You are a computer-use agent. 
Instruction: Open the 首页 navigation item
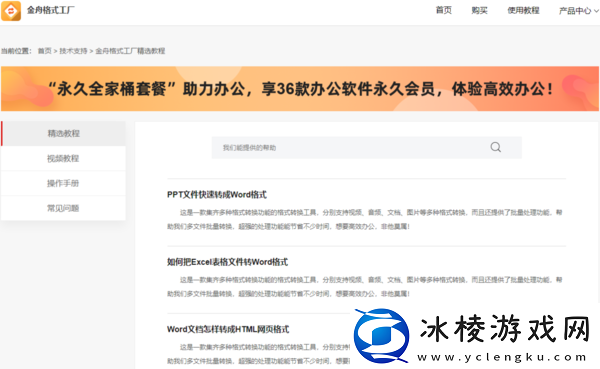pos(443,10)
